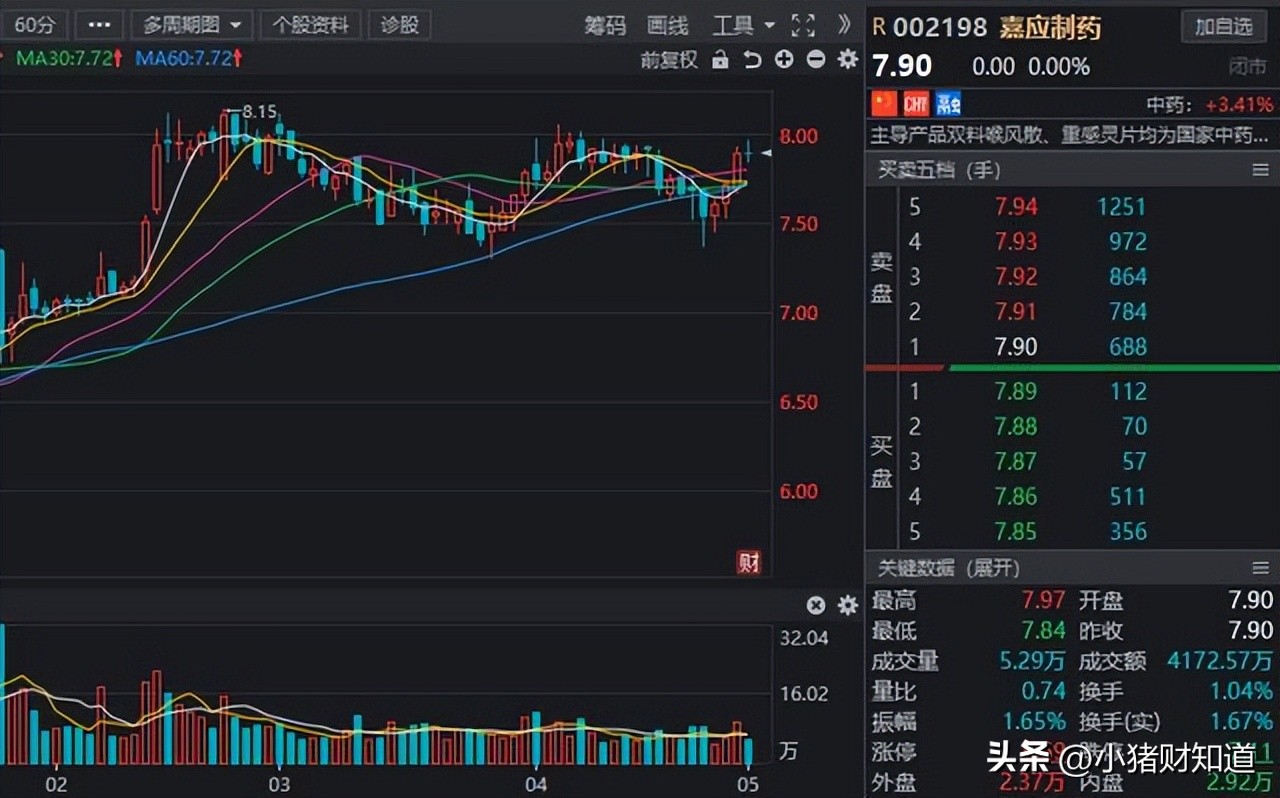Screen dimensions: 1280x798
Task: Open the chart settings gear icon
Action: pyautogui.click(x=847, y=60)
